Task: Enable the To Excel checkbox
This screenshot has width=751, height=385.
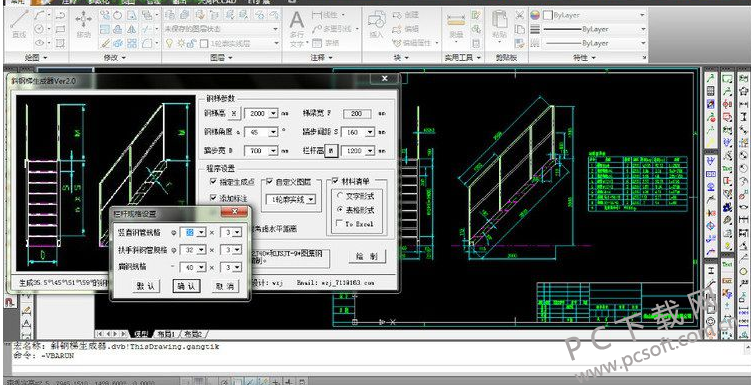Action: pos(340,223)
